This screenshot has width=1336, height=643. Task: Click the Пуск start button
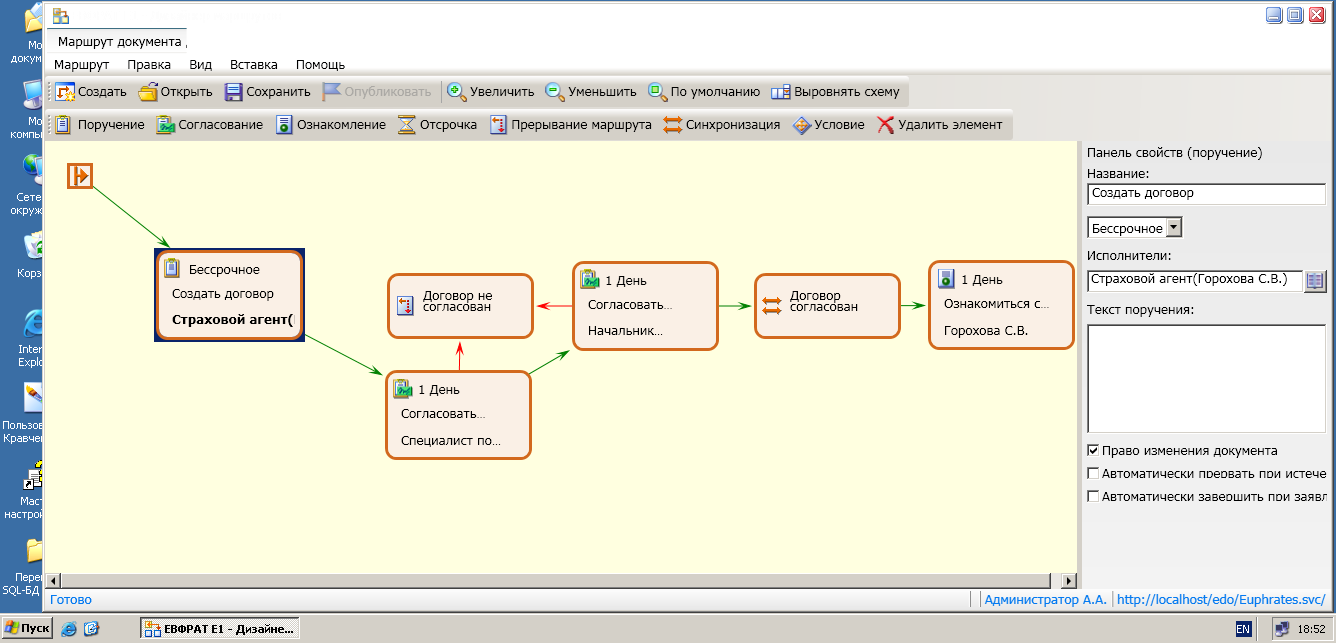(x=27, y=628)
